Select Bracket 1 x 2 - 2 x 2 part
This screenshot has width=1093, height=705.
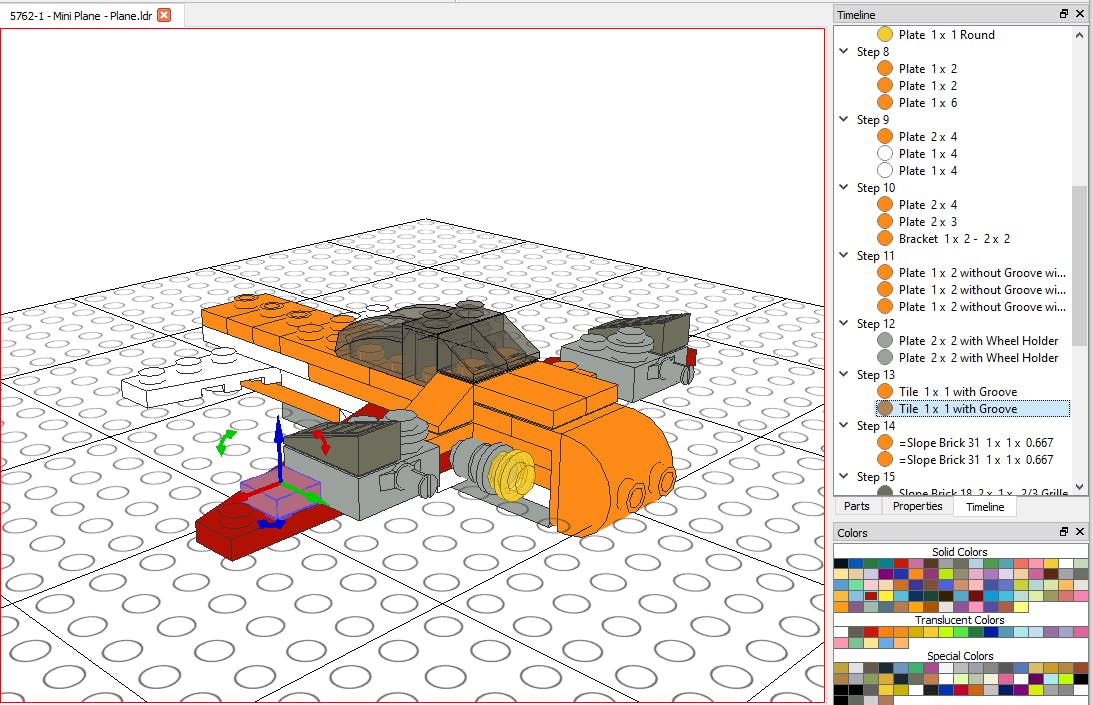tap(953, 239)
